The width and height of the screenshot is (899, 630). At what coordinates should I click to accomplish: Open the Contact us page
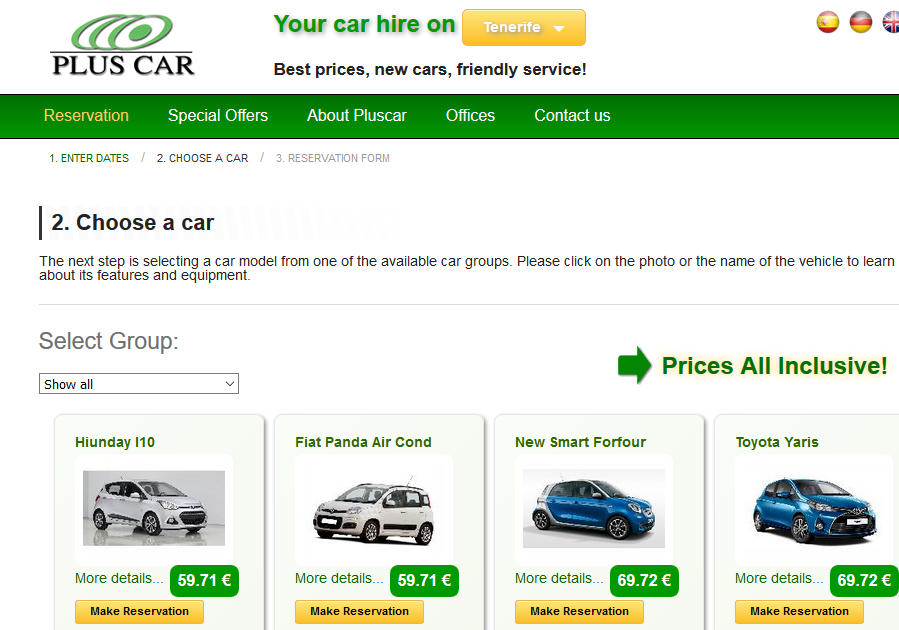point(572,115)
